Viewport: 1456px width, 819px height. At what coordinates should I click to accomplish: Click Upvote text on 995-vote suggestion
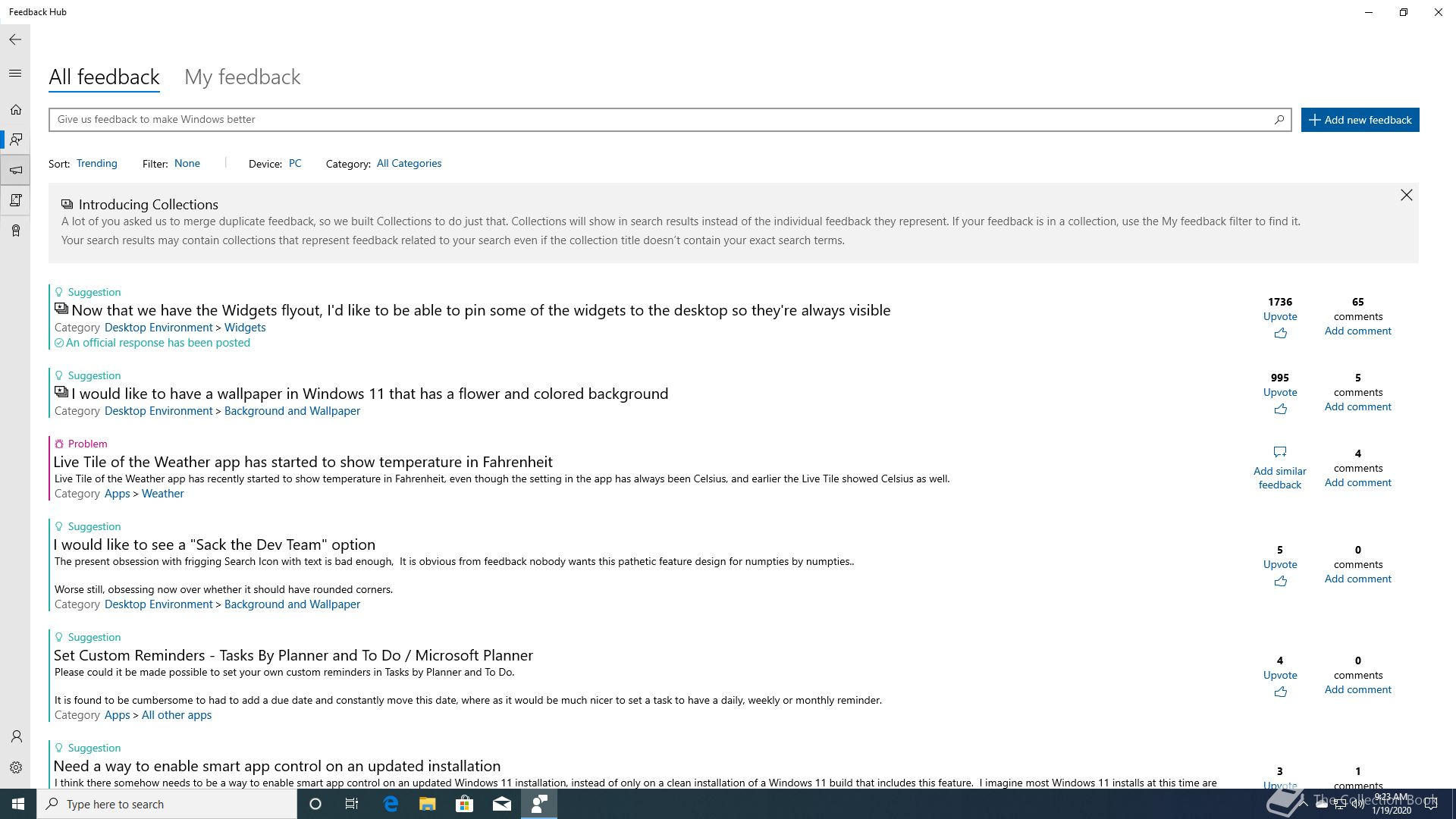coord(1280,392)
